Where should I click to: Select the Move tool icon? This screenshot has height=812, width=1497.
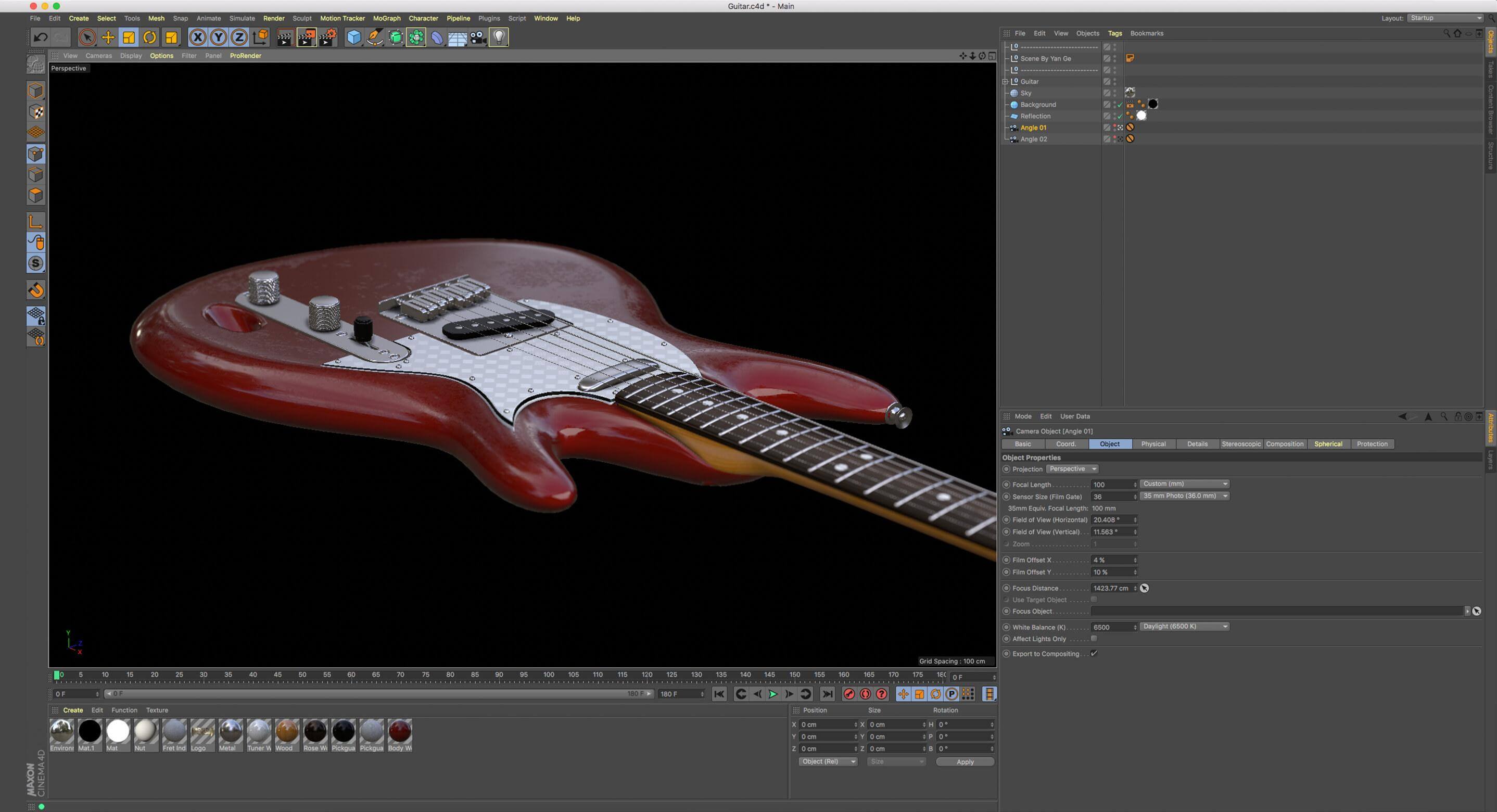[x=108, y=38]
